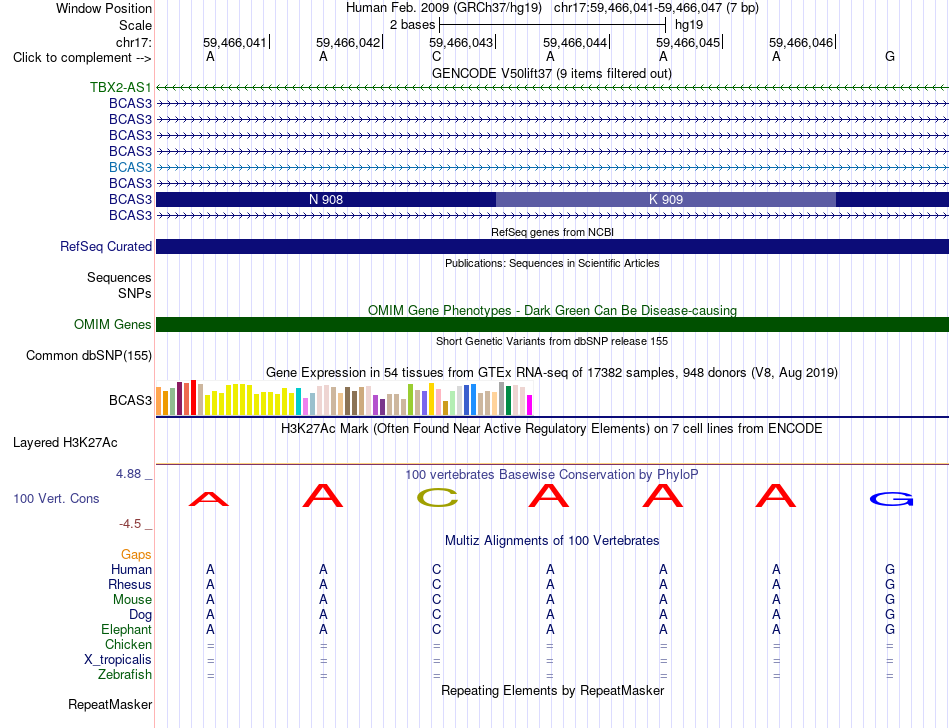Click the blue G in PhyloP logo

point(891,499)
